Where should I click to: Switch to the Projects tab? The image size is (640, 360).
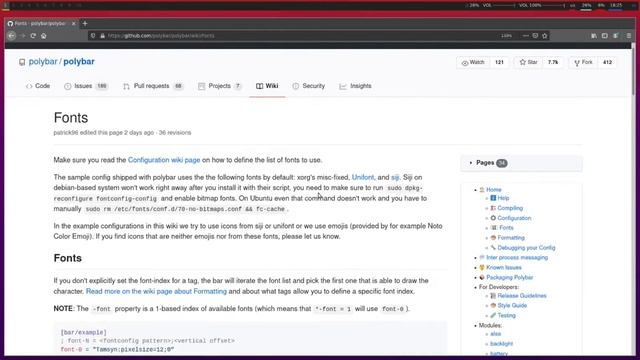[x=220, y=86]
